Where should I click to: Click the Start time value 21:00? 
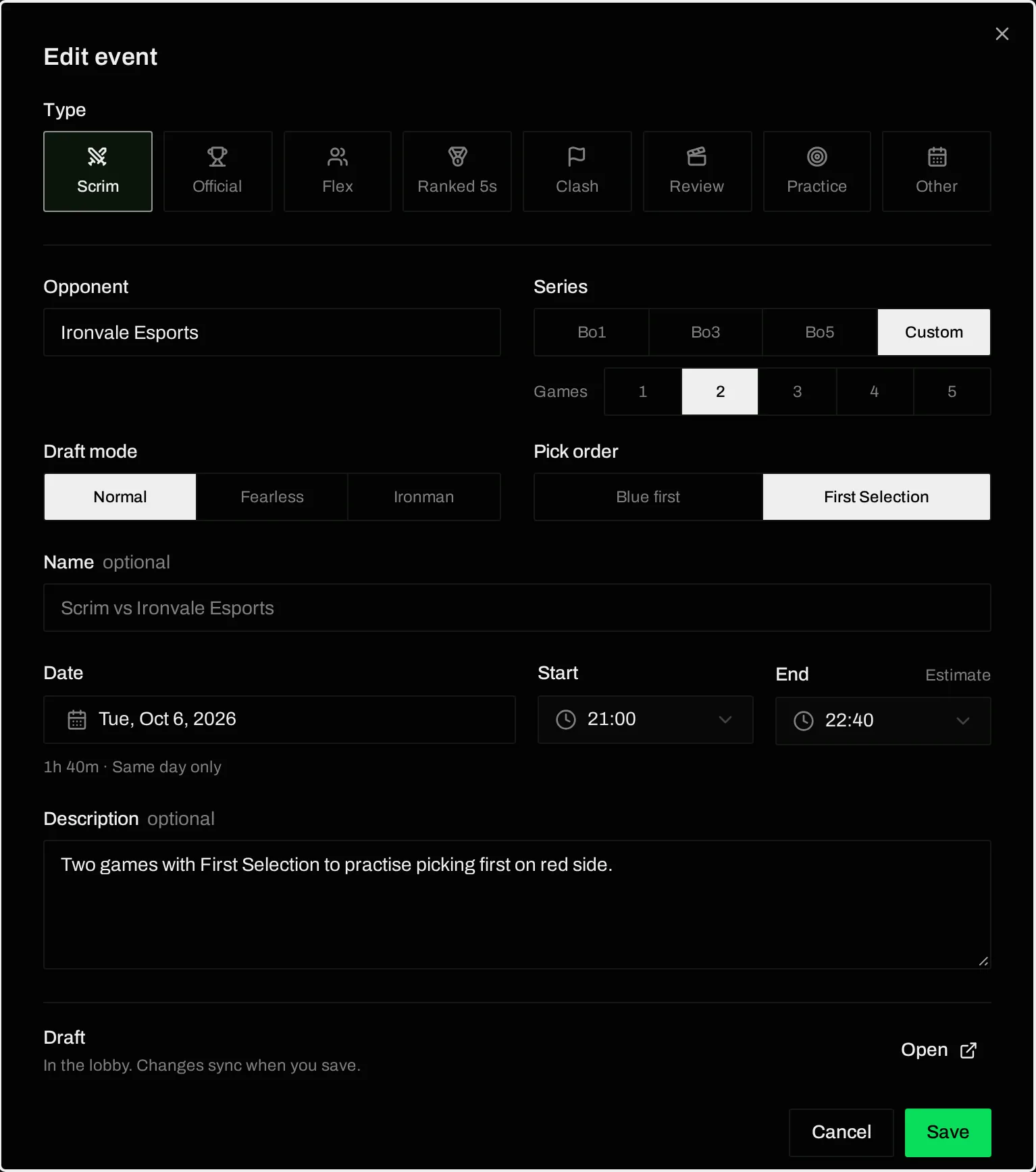pyautogui.click(x=612, y=719)
